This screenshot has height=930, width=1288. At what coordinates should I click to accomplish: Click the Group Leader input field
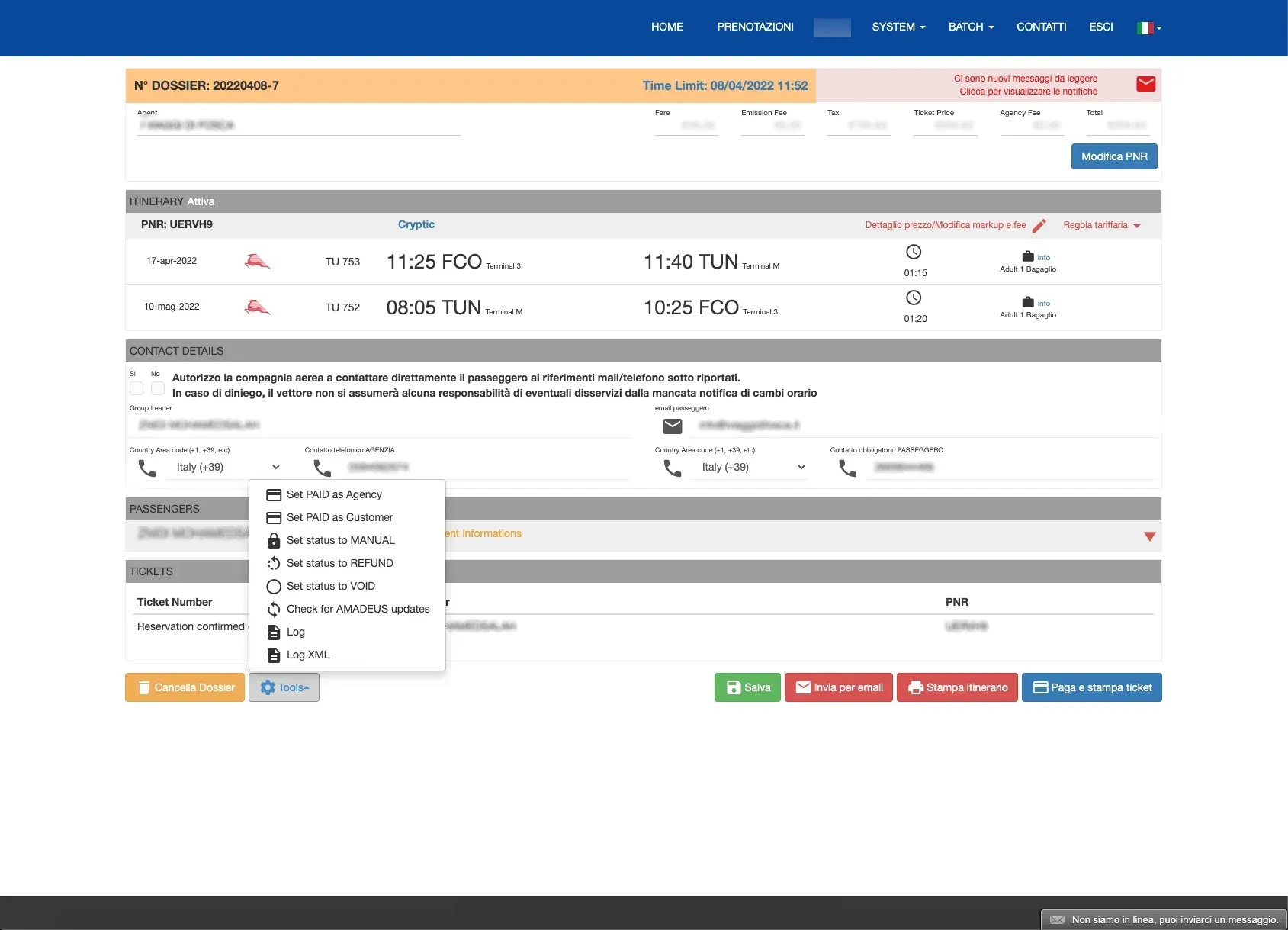[x=380, y=425]
